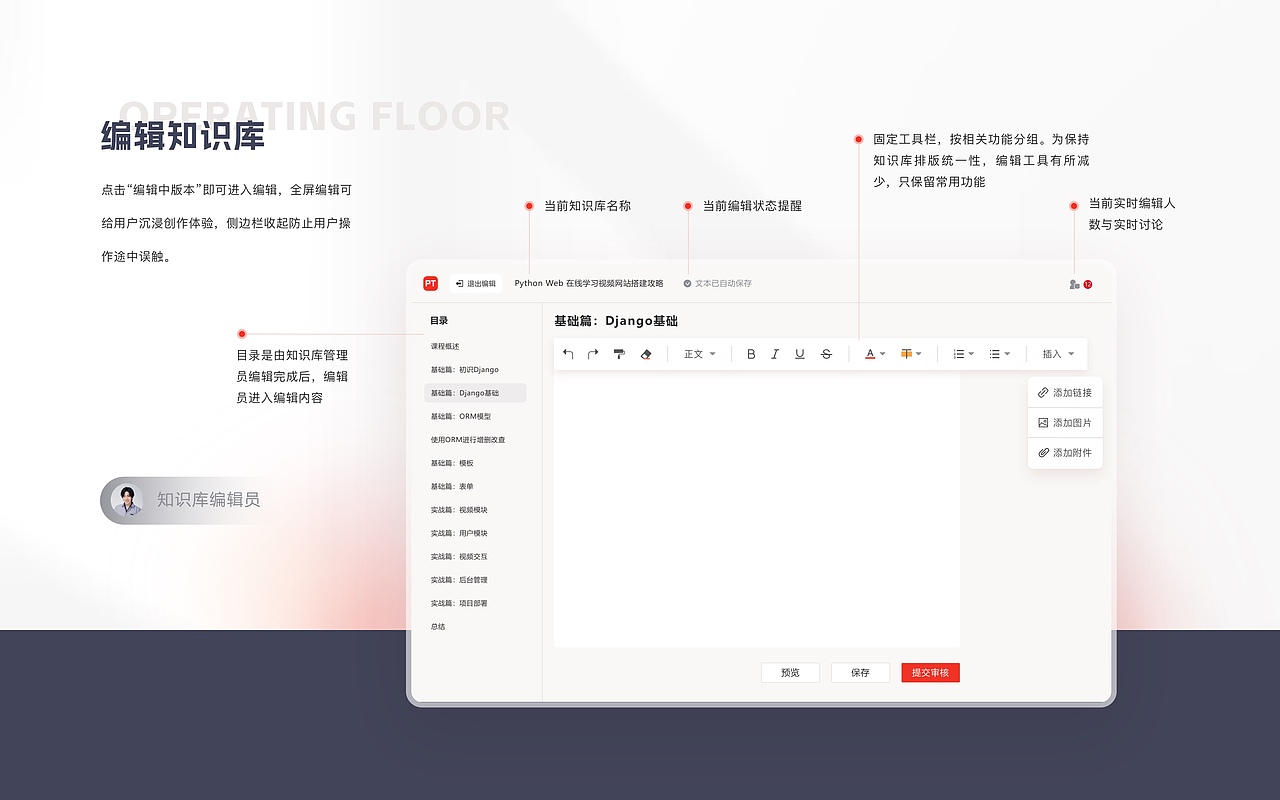Screen dimensions: 1280x800
Task: Click the undo arrow in toolbar
Action: coord(568,354)
